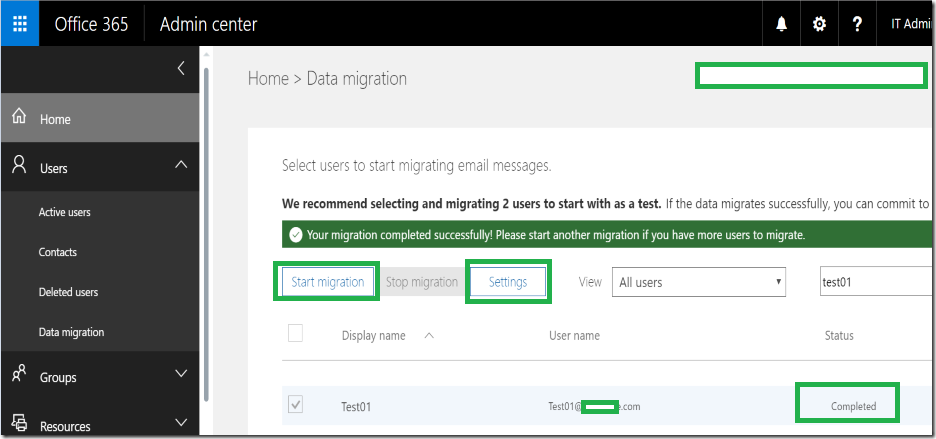Click the Status column header

point(839,336)
